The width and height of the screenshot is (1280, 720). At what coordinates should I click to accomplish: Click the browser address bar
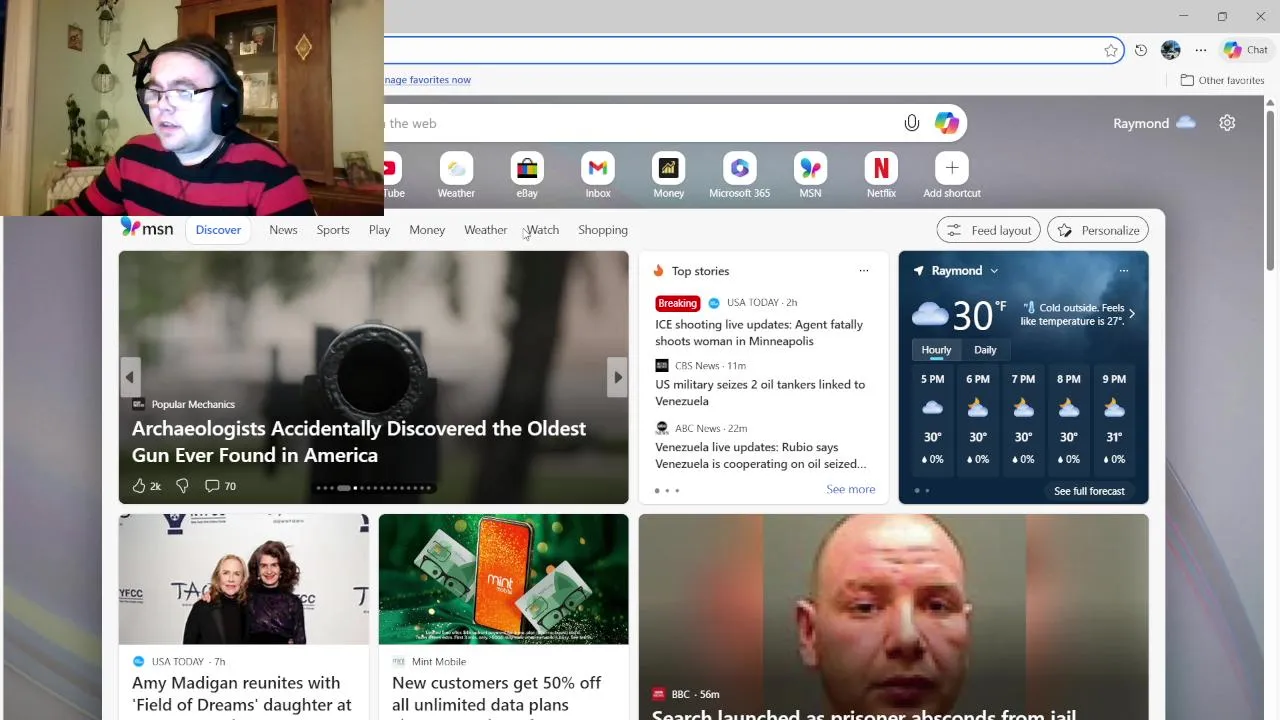point(740,50)
